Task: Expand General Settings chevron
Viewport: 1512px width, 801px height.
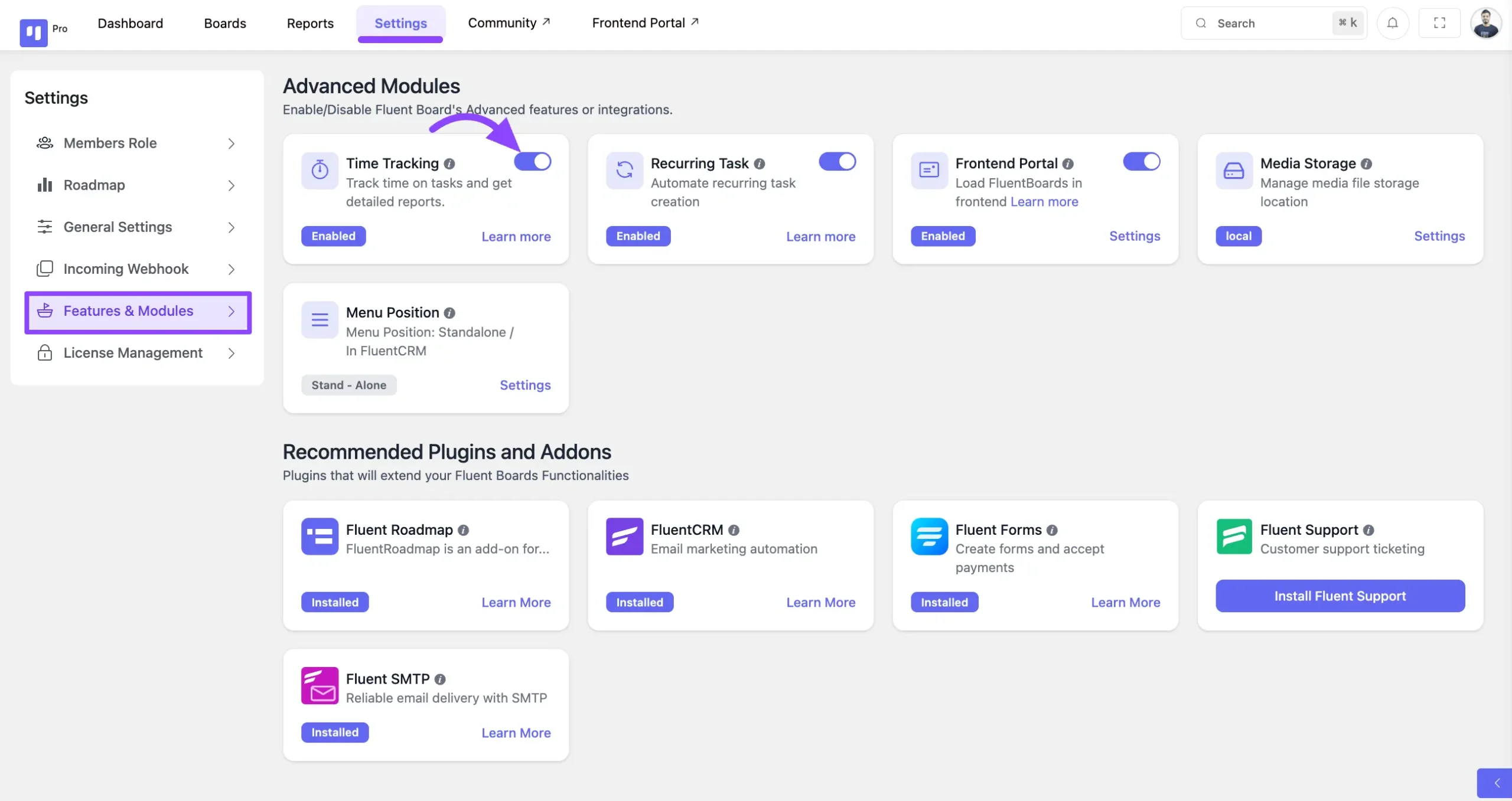Action: click(x=232, y=227)
